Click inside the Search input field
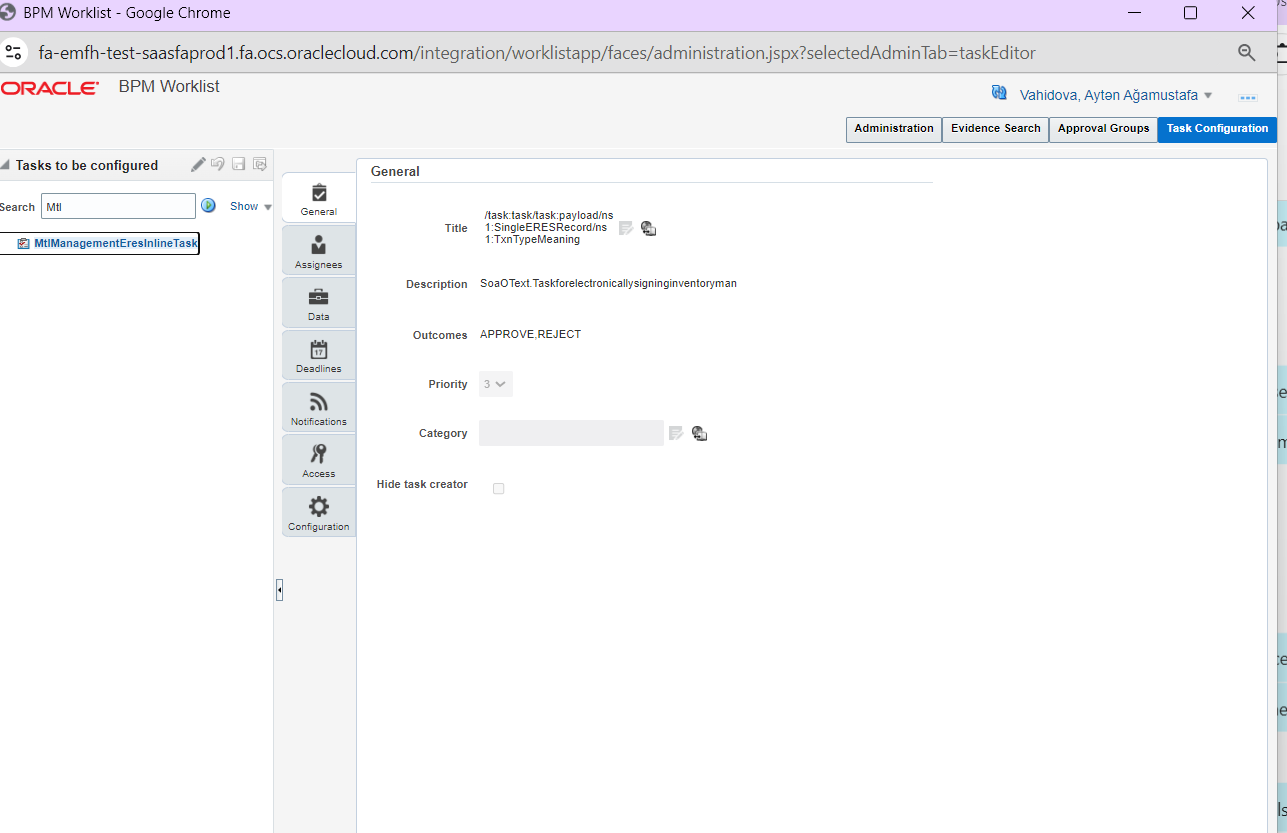This screenshot has width=1287, height=833. click(x=117, y=206)
